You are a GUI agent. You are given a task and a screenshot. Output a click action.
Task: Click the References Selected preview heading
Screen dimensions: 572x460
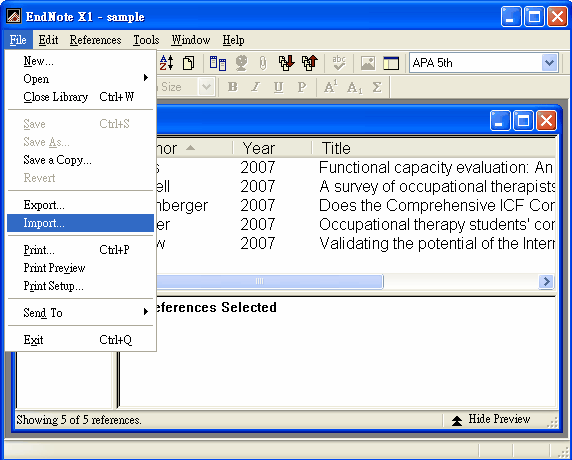[217, 307]
